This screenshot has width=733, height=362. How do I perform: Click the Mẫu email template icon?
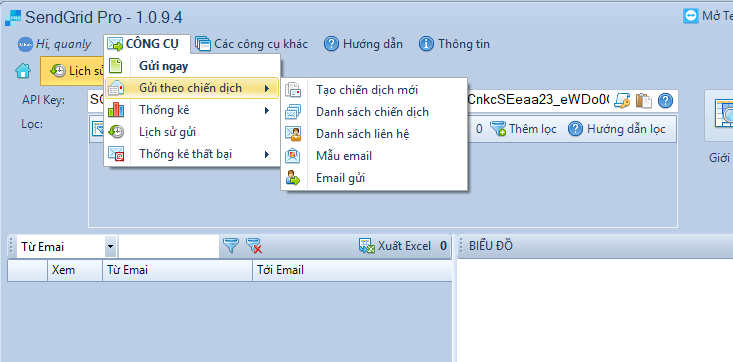tap(293, 156)
